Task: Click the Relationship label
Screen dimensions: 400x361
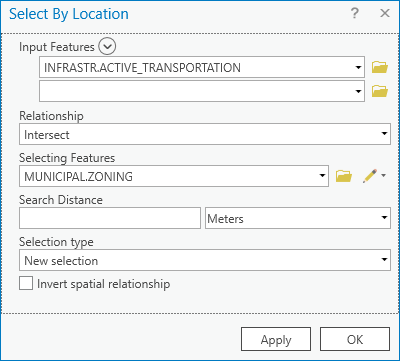Action: pyautogui.click(x=51, y=116)
